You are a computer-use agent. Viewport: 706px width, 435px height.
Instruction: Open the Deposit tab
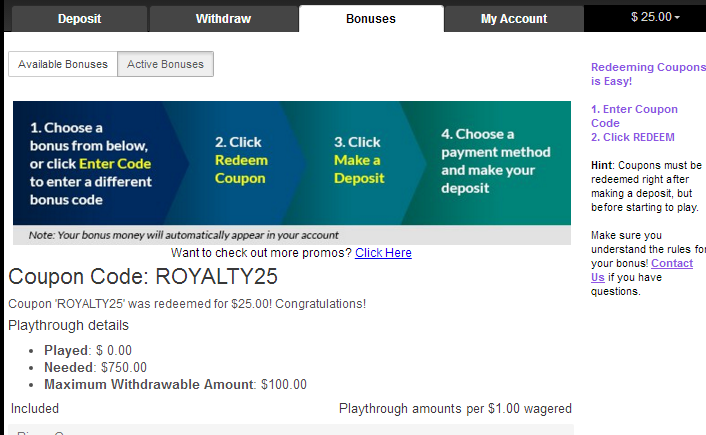point(79,19)
